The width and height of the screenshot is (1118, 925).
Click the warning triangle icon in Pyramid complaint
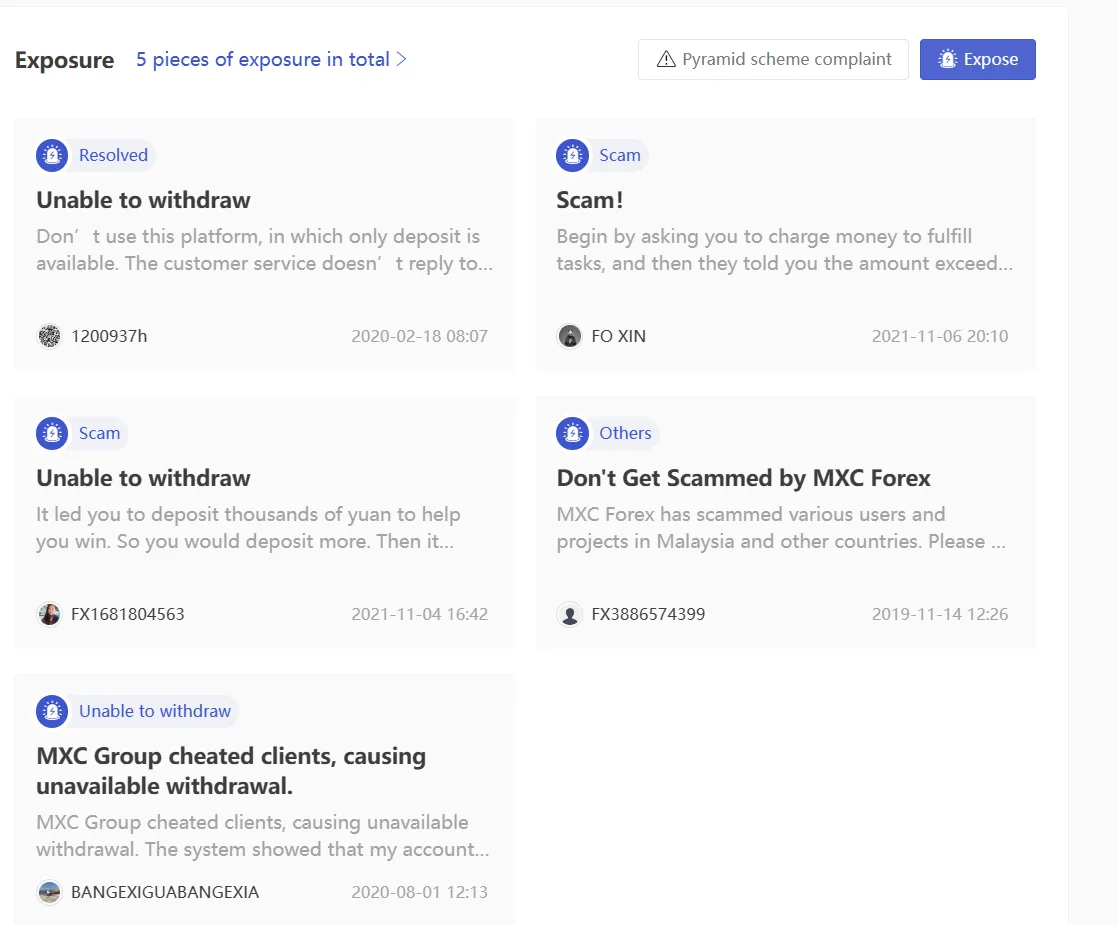666,59
